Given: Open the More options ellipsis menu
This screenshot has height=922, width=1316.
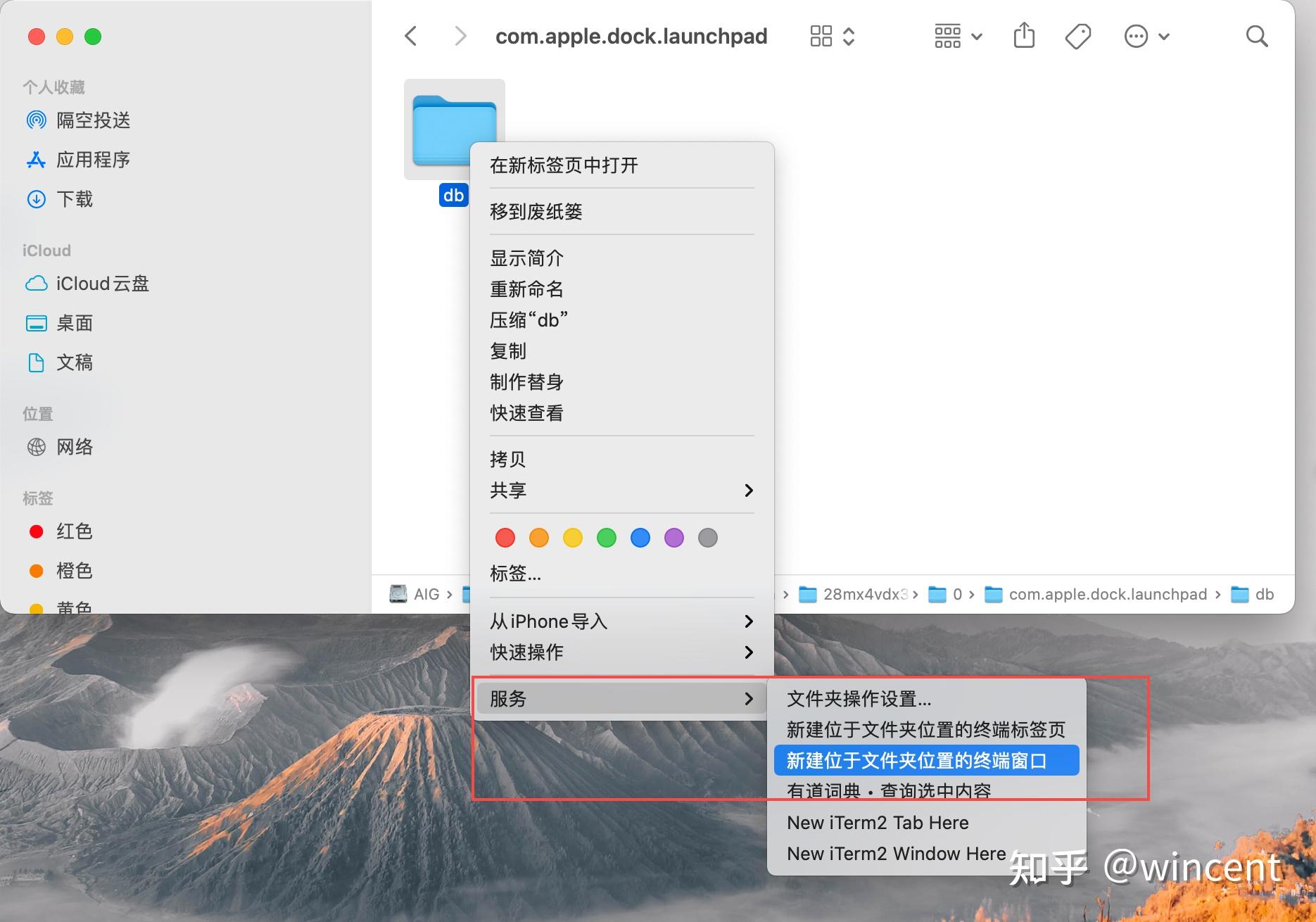Looking at the screenshot, I should (1136, 36).
